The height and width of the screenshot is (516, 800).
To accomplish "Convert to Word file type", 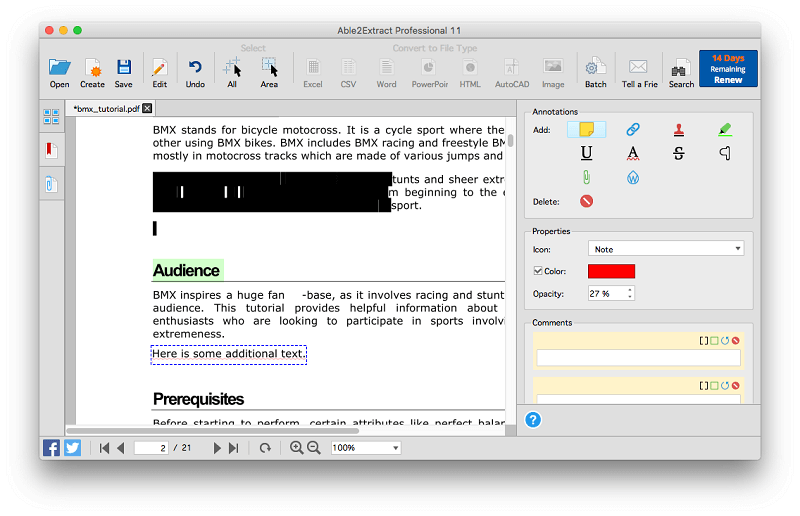I will pos(386,73).
